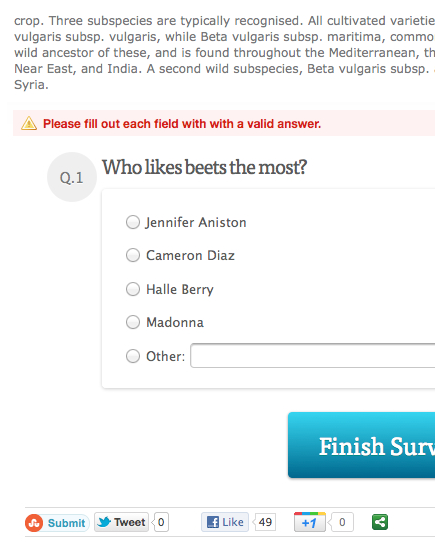Click the Facebook Like button
435x556 pixels.
[x=225, y=522]
